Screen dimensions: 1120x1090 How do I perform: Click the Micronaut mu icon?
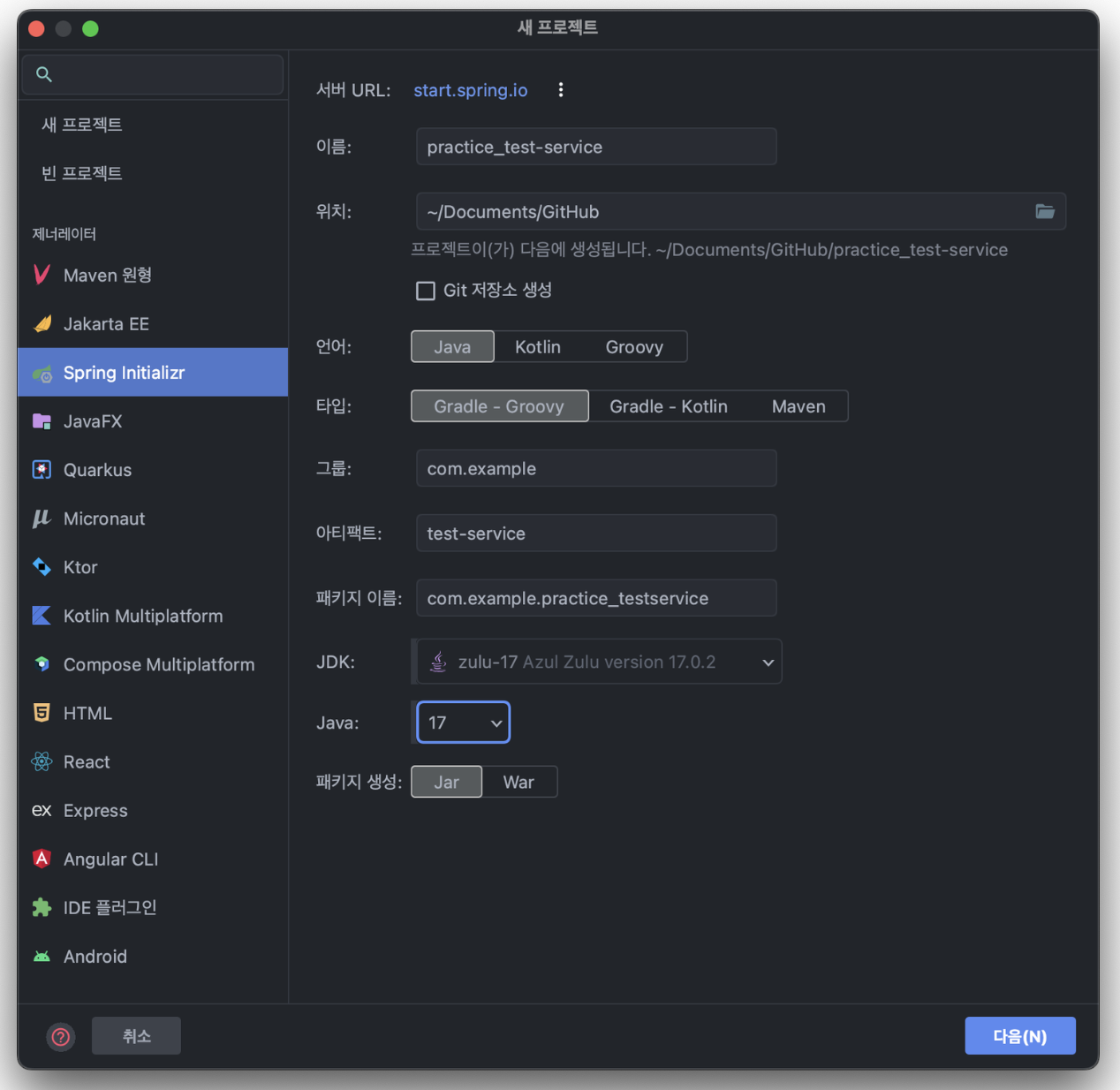point(42,519)
